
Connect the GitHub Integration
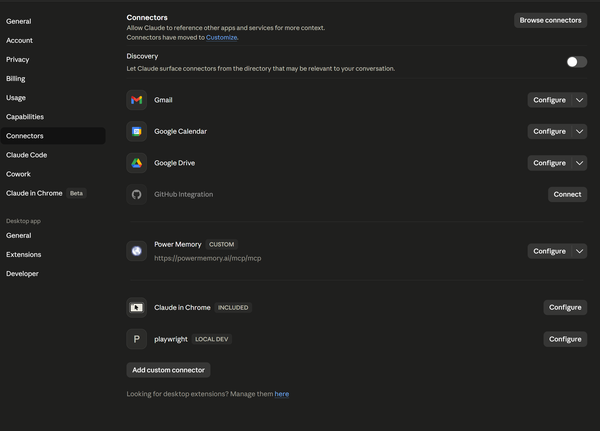(567, 194)
